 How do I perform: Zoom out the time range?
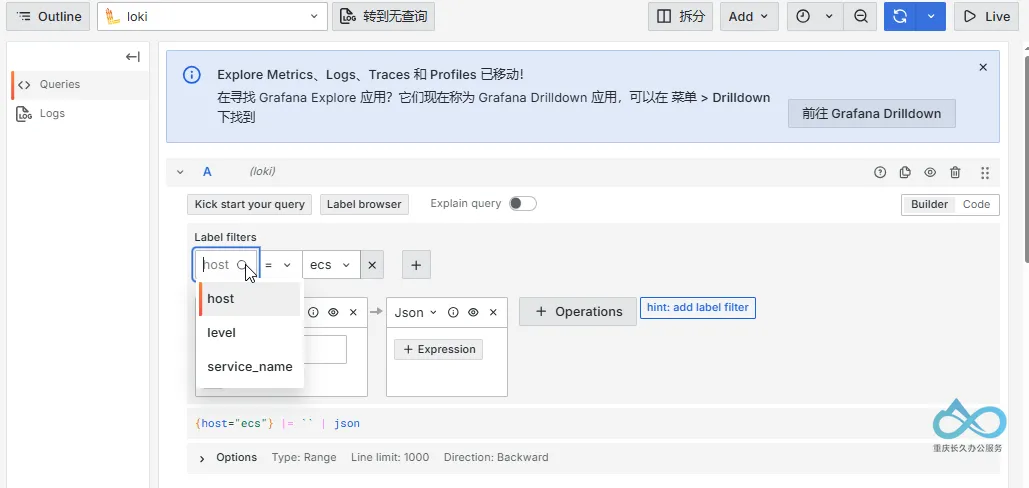pos(860,16)
